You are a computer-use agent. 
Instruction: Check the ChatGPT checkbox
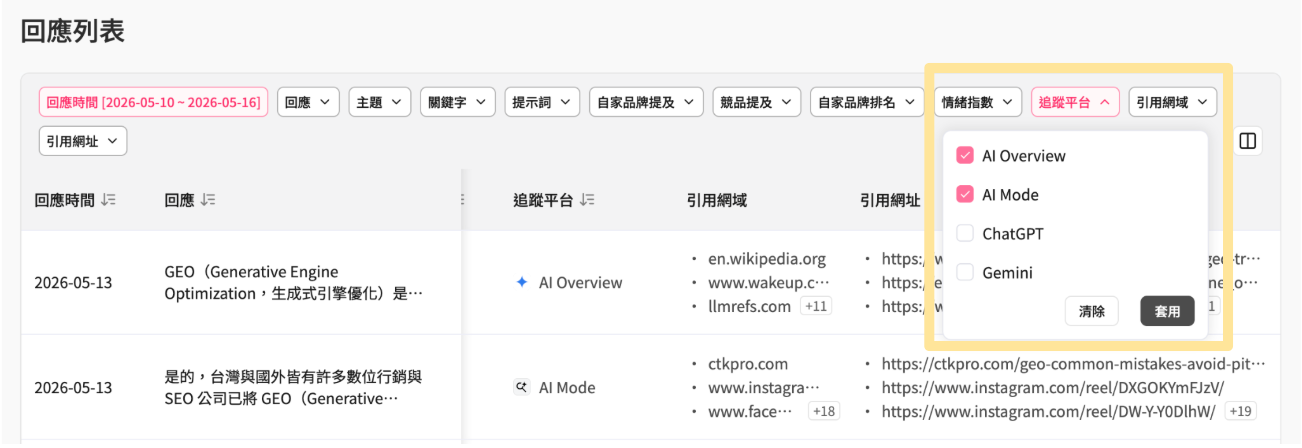pyautogui.click(x=965, y=233)
